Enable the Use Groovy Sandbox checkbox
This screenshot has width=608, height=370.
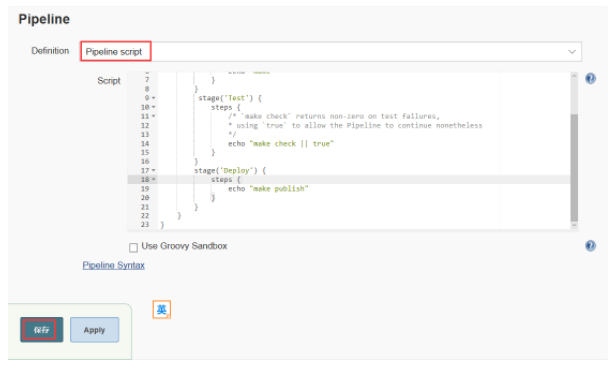click(x=133, y=247)
